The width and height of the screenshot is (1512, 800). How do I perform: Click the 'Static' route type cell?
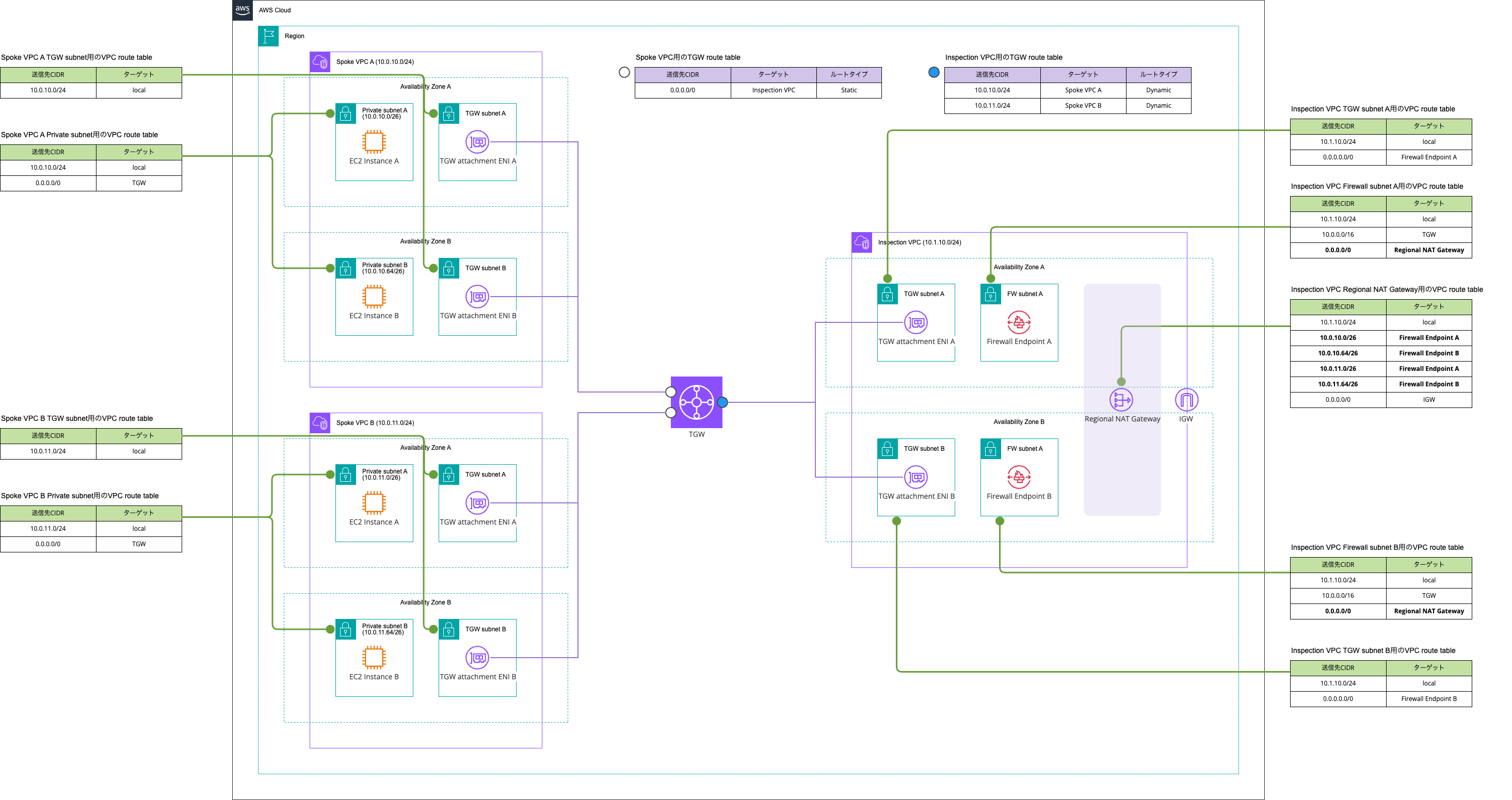(849, 90)
